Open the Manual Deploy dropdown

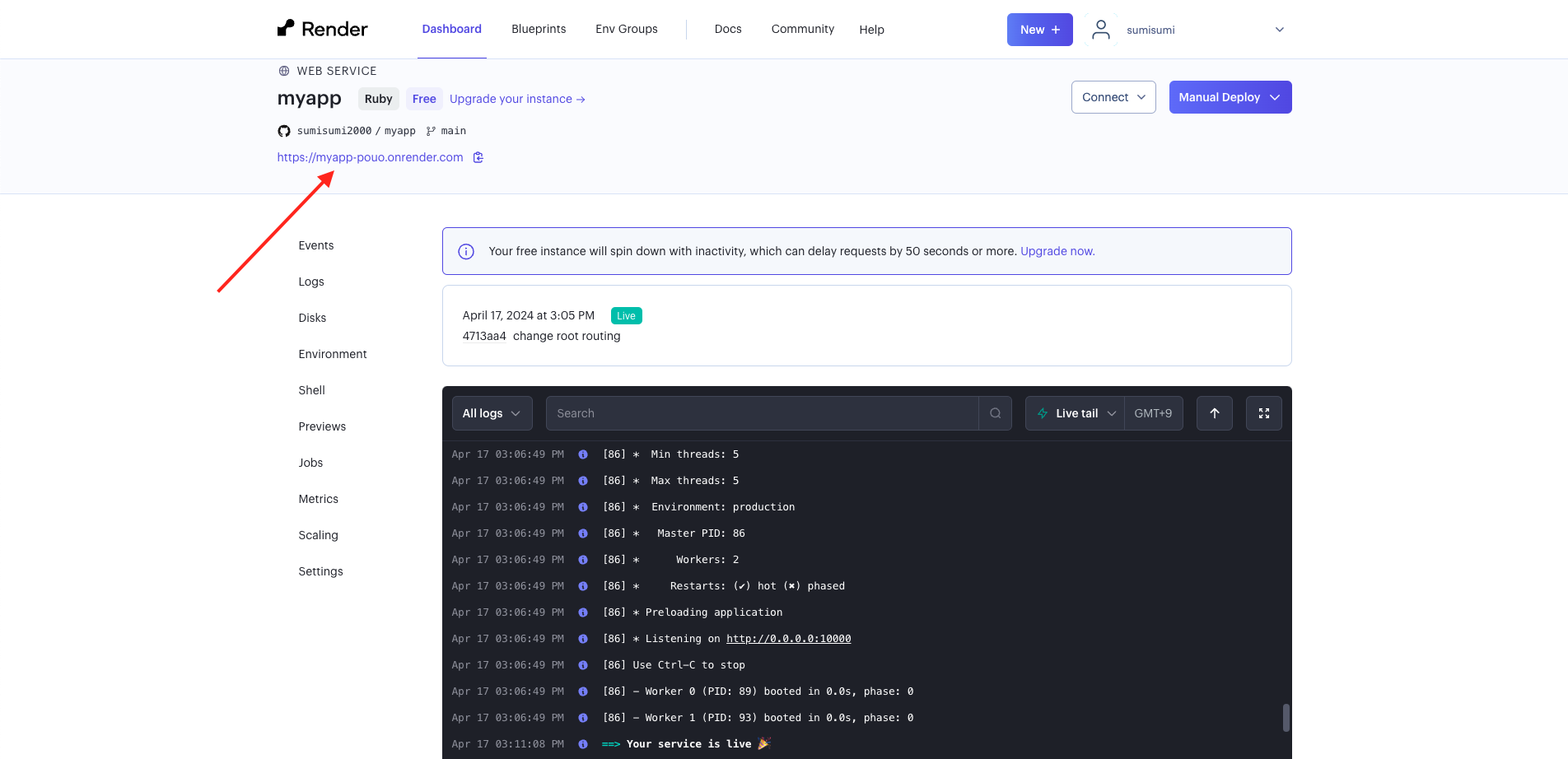pyautogui.click(x=1230, y=97)
